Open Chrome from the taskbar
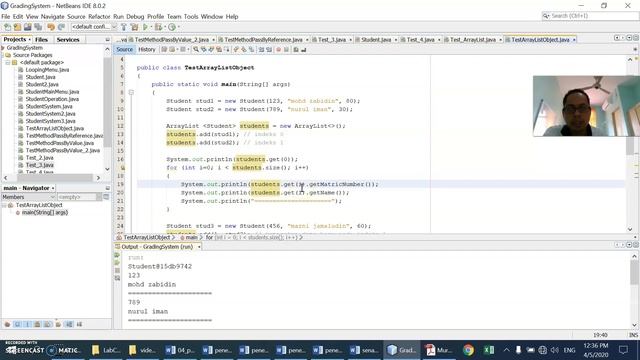The width and height of the screenshot is (640, 360). coord(468,350)
